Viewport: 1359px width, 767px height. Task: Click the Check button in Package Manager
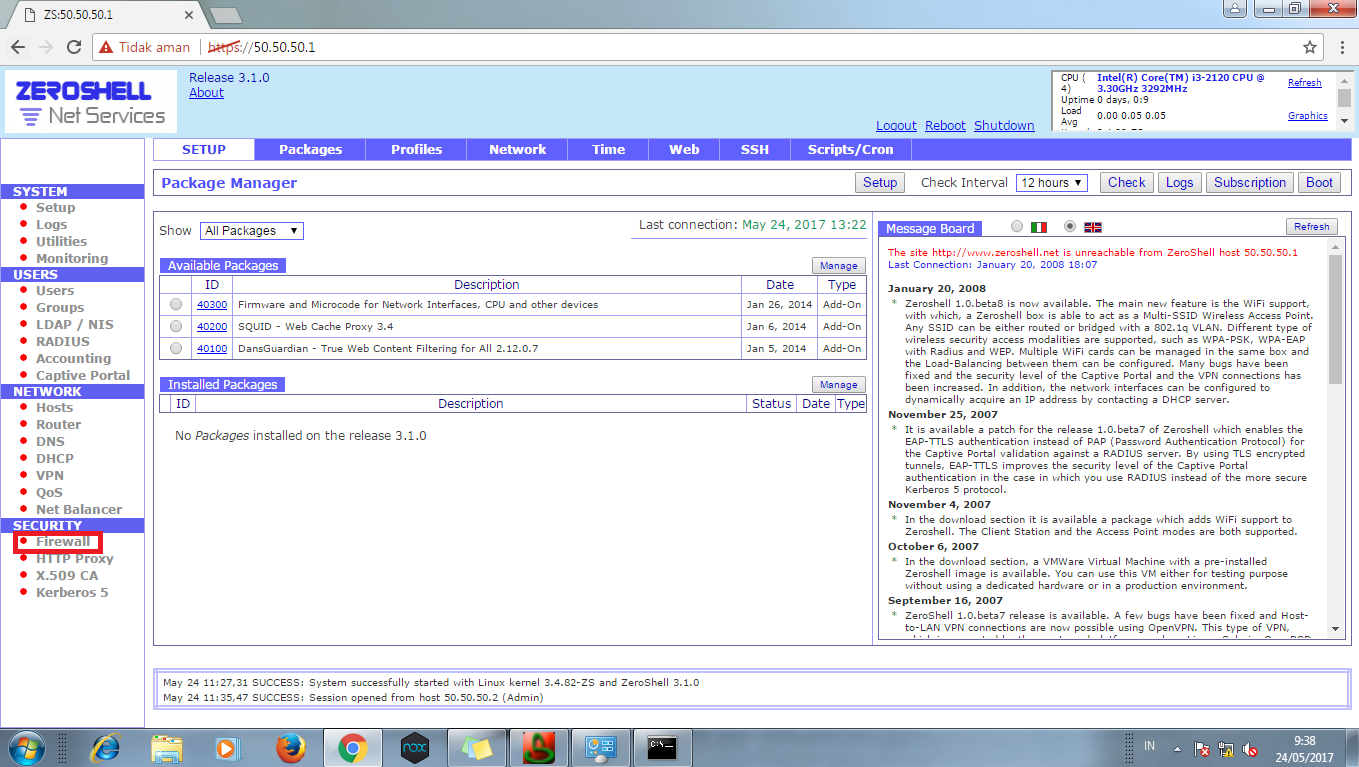[x=1126, y=183]
